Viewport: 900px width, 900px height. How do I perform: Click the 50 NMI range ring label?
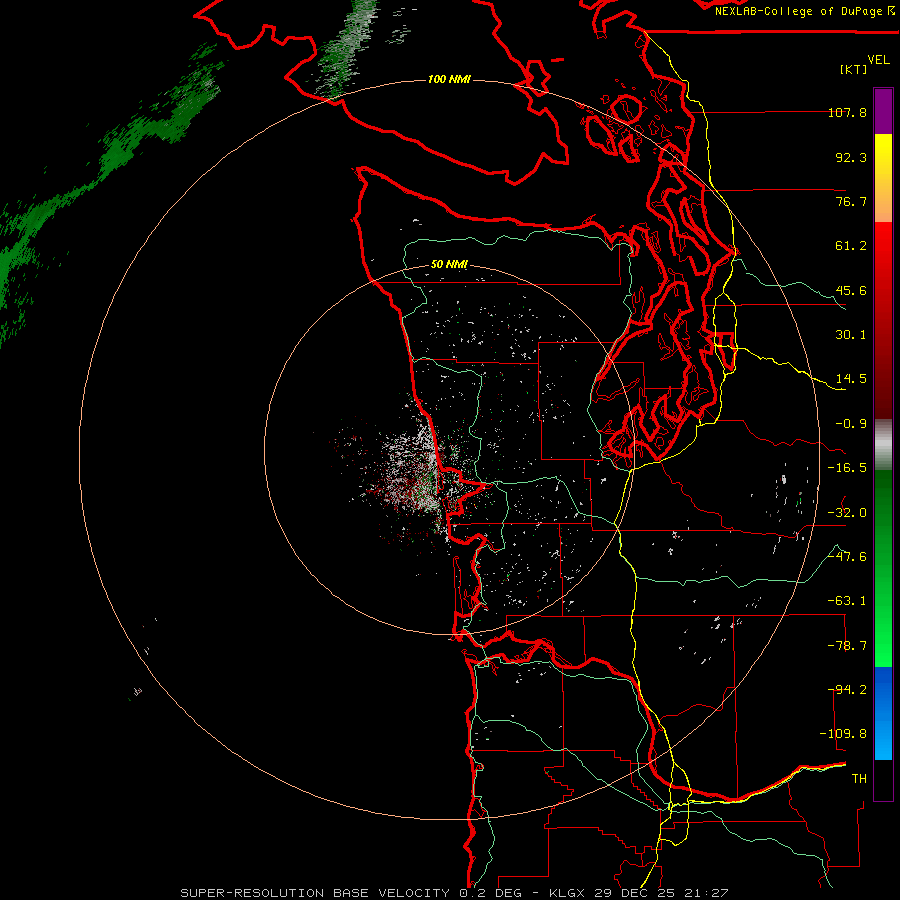pos(449,265)
